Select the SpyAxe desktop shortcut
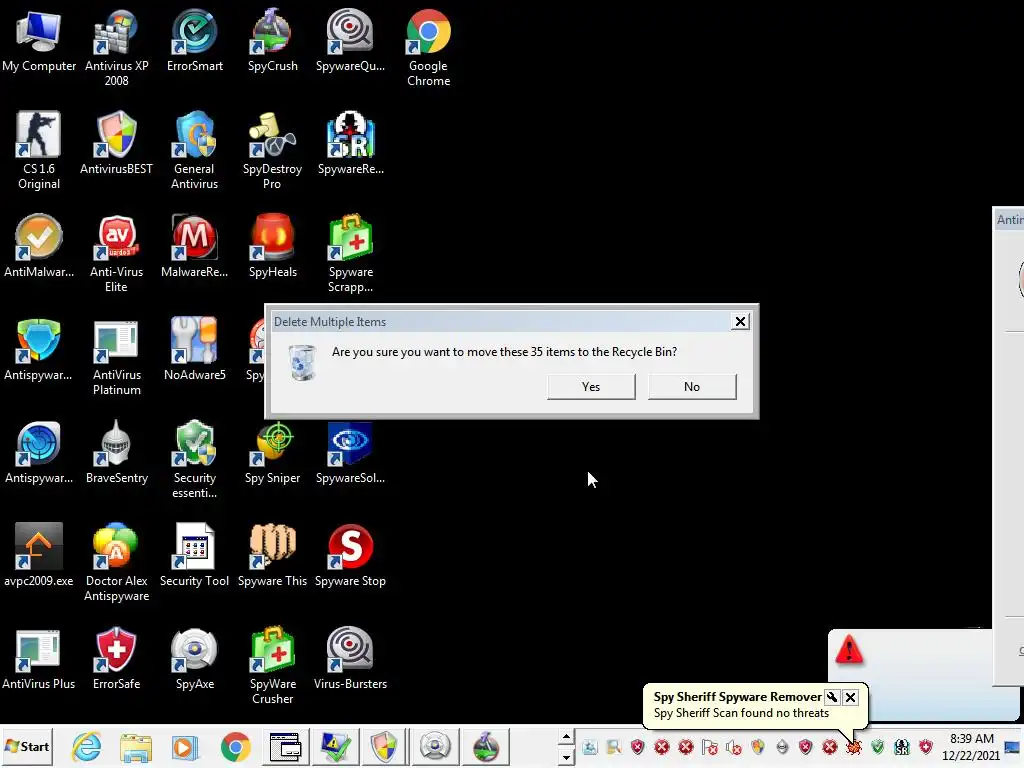The height and width of the screenshot is (768, 1024). pos(195,660)
